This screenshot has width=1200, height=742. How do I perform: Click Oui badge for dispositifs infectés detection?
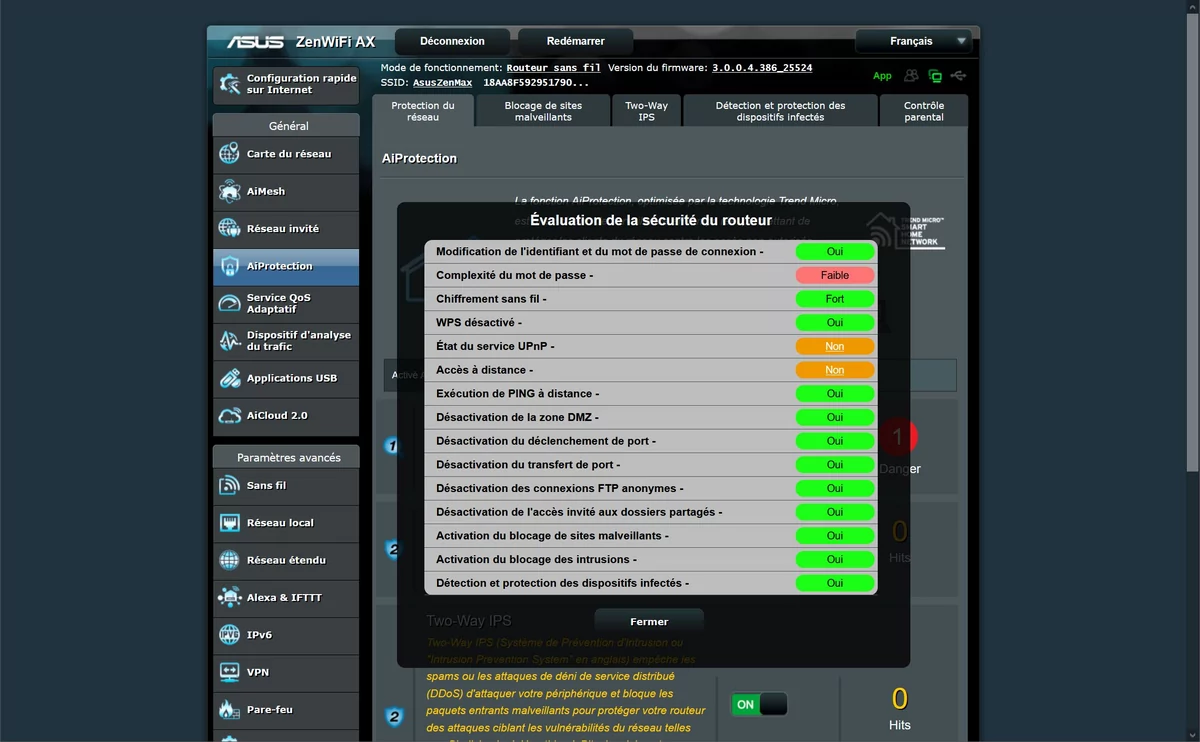[x=835, y=583]
